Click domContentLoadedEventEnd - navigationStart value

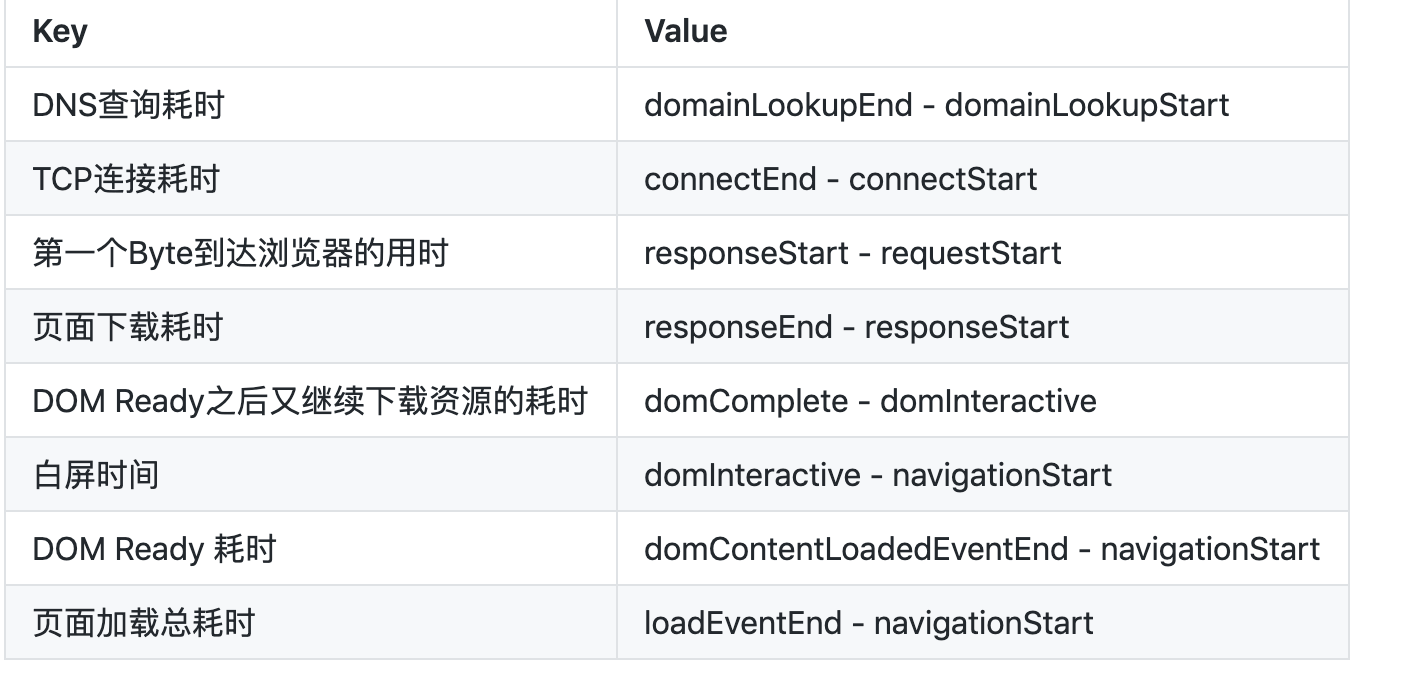tap(982, 548)
